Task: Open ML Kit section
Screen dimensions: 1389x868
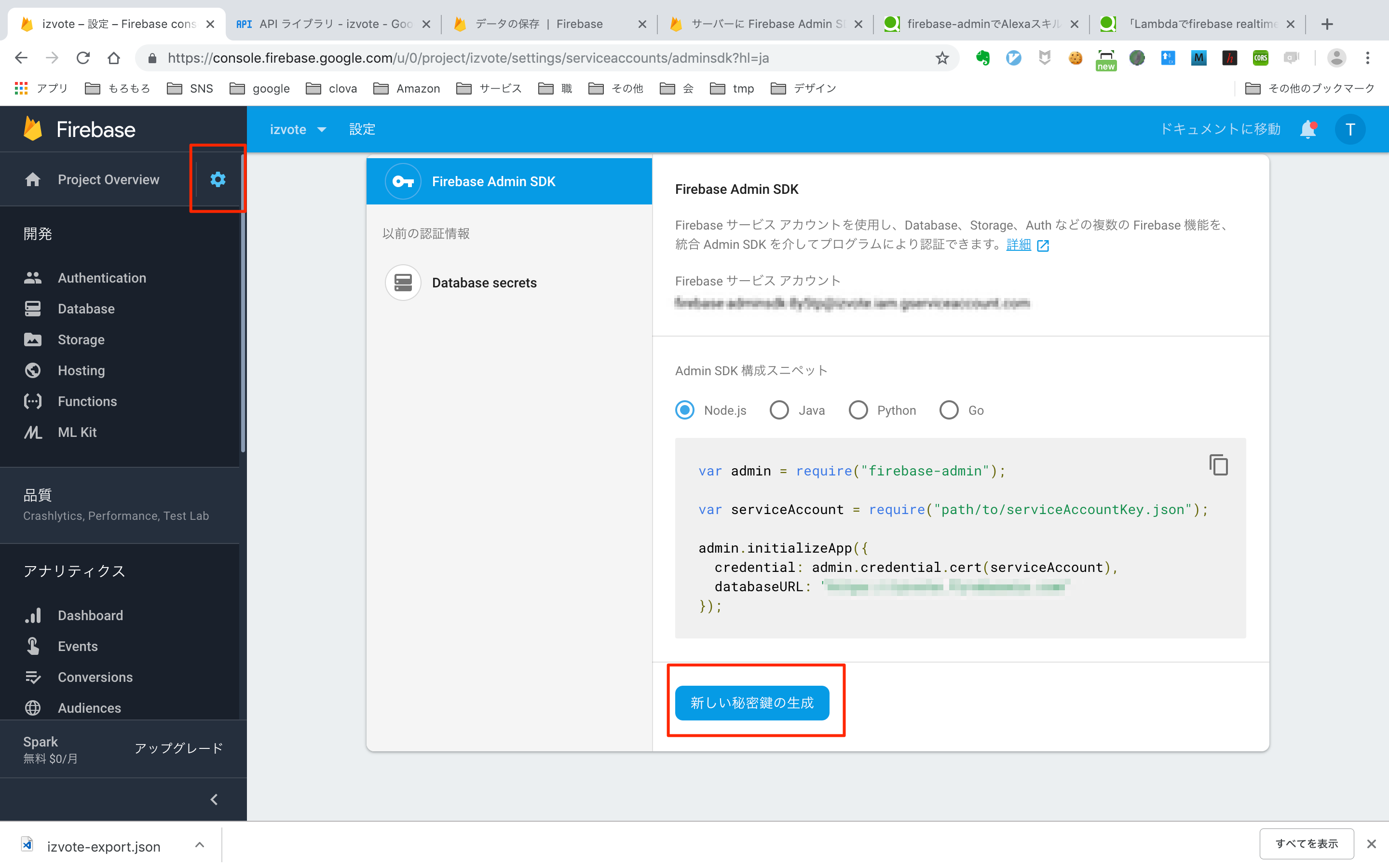Action: coord(76,431)
